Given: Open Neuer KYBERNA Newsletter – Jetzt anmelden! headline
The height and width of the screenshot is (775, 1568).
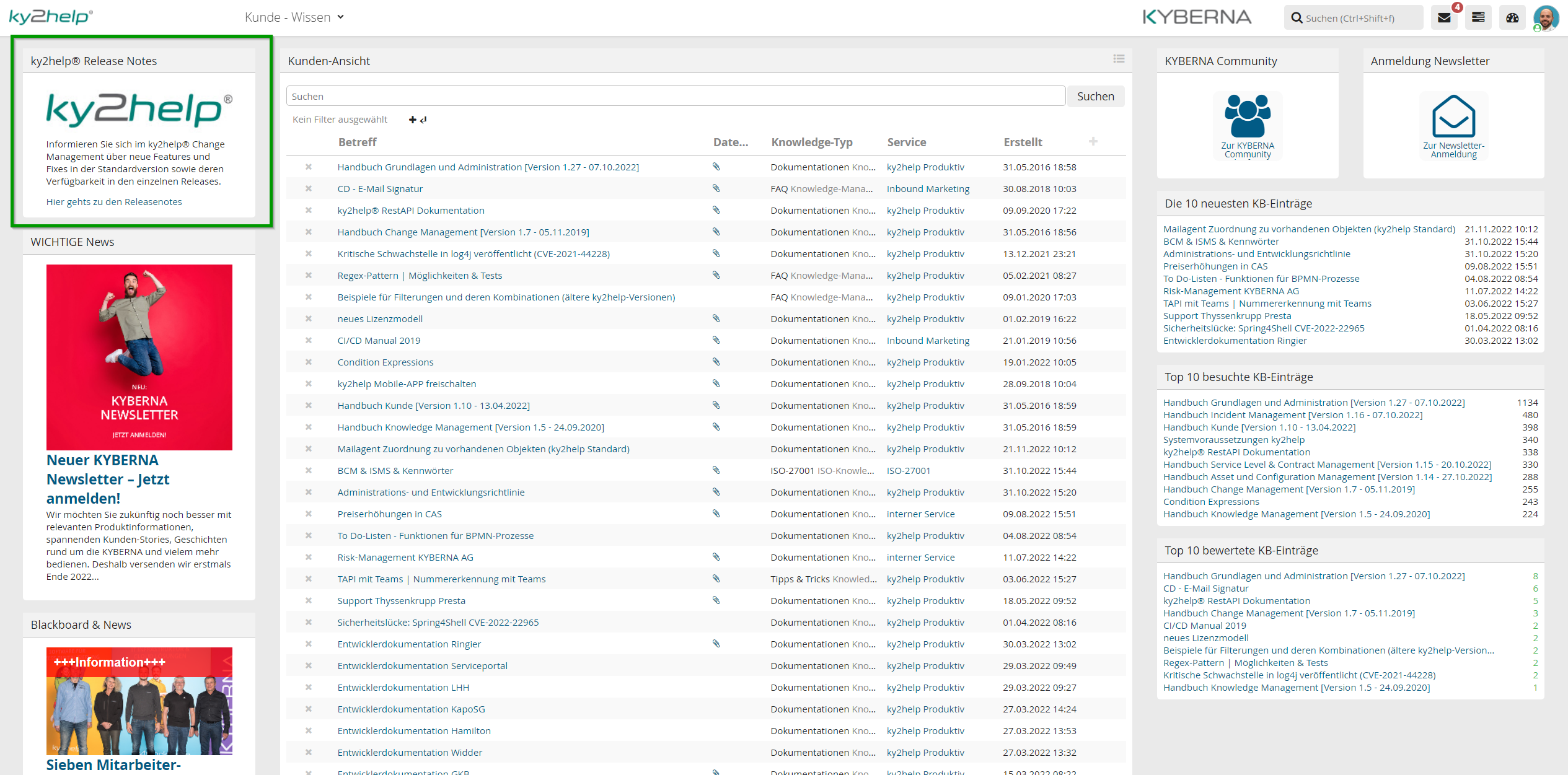Looking at the screenshot, I should [x=108, y=479].
